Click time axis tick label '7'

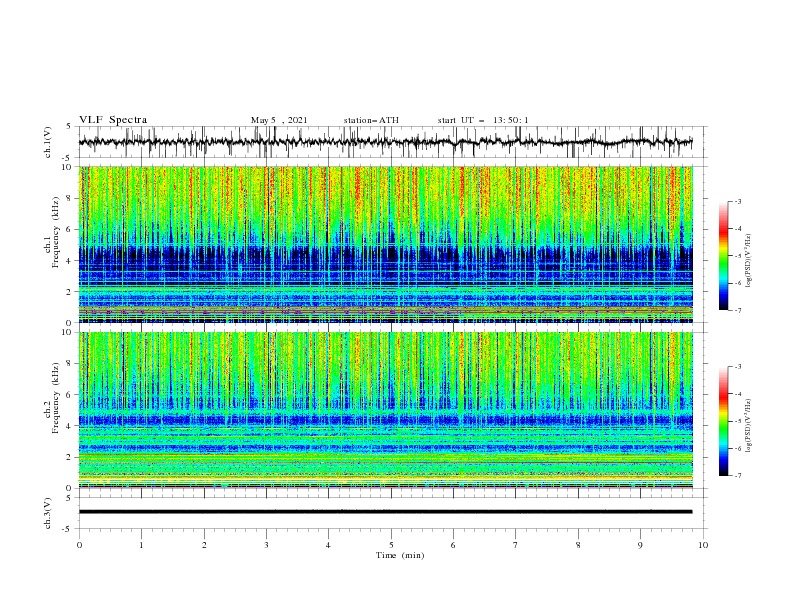click(516, 545)
